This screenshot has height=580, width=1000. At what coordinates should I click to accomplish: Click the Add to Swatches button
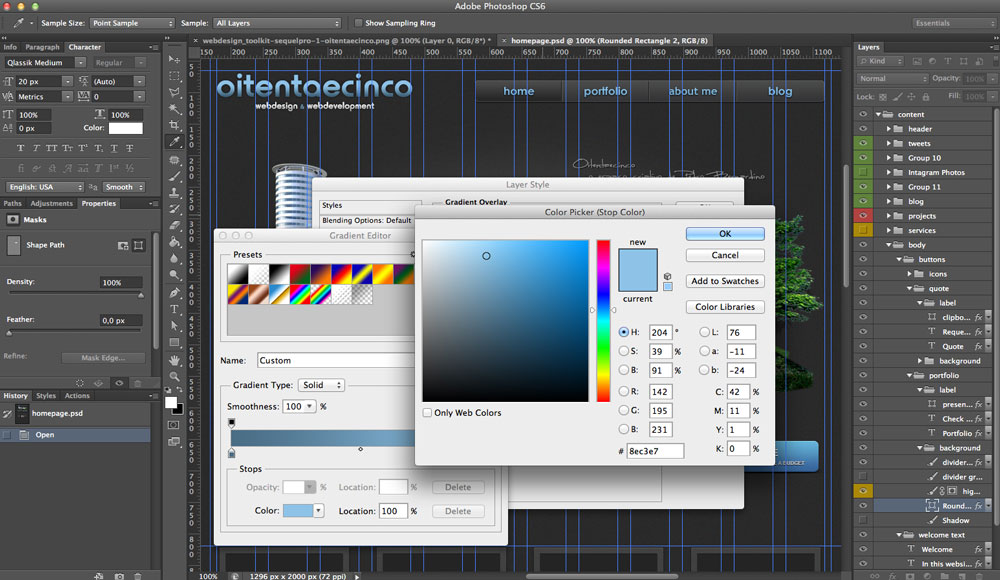pos(725,281)
